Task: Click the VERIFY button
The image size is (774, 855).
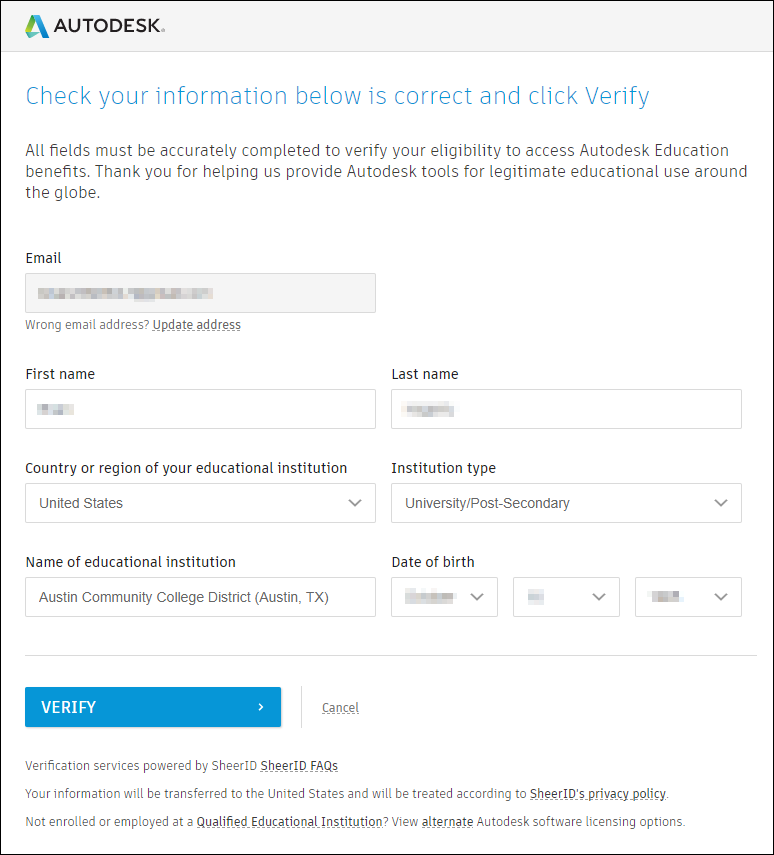Action: pyautogui.click(x=152, y=707)
